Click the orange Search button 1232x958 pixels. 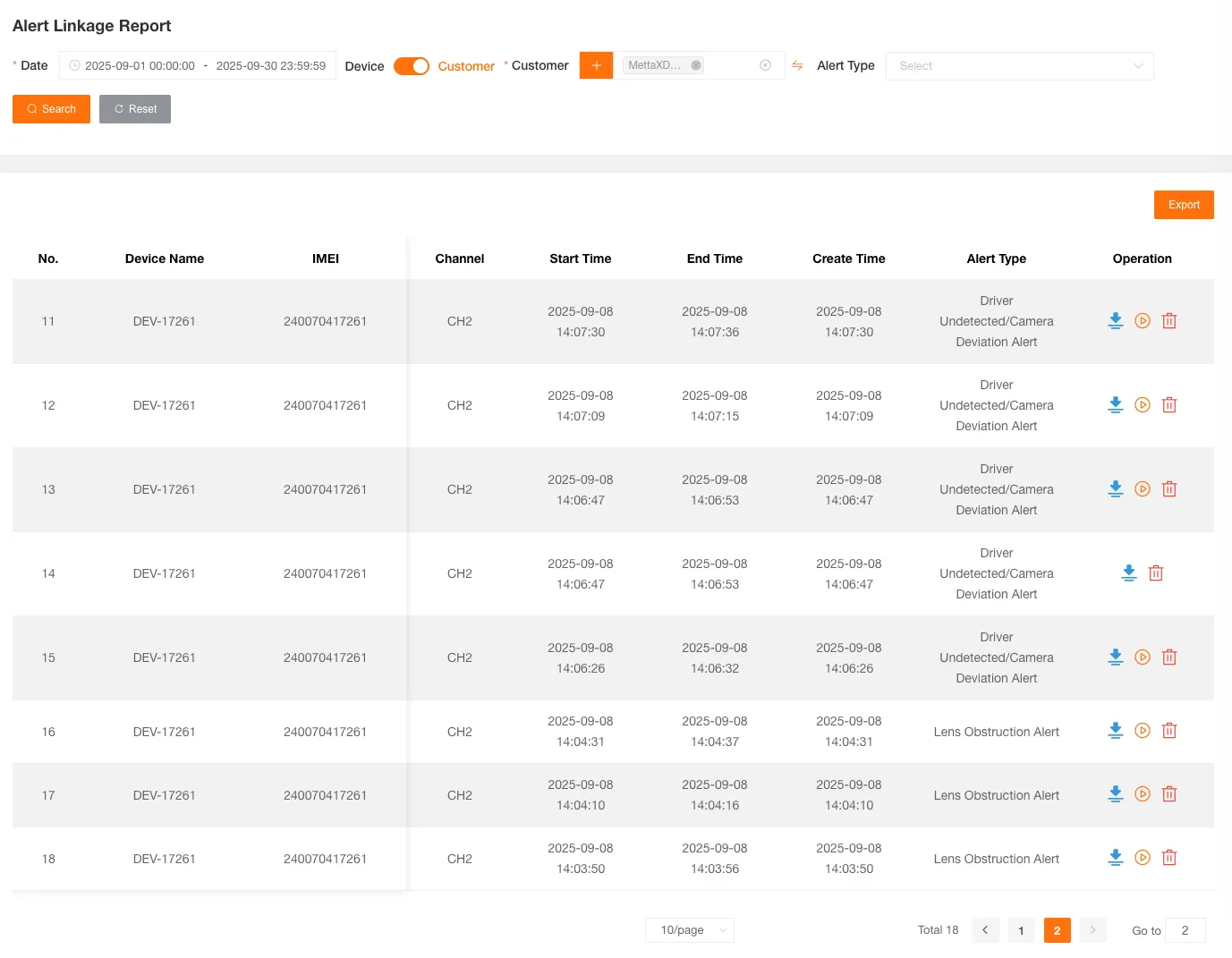point(51,109)
